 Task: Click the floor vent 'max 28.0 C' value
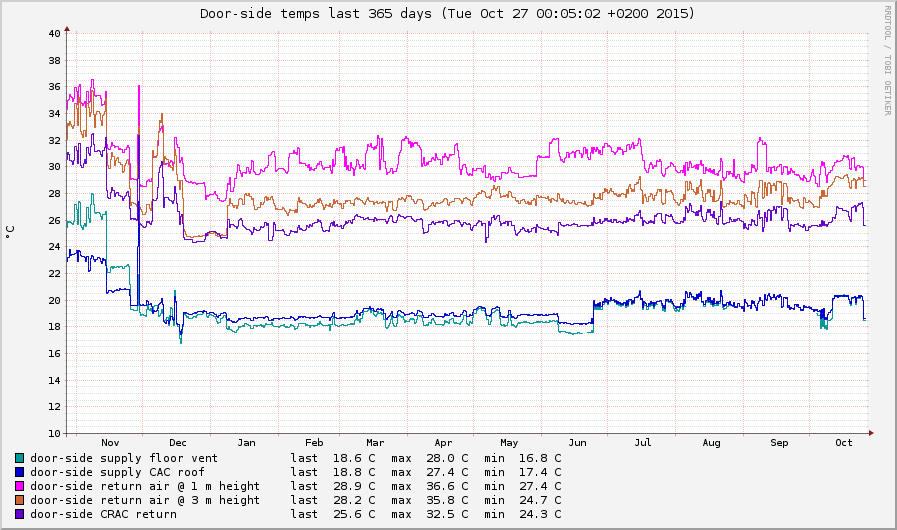[x=430, y=458]
